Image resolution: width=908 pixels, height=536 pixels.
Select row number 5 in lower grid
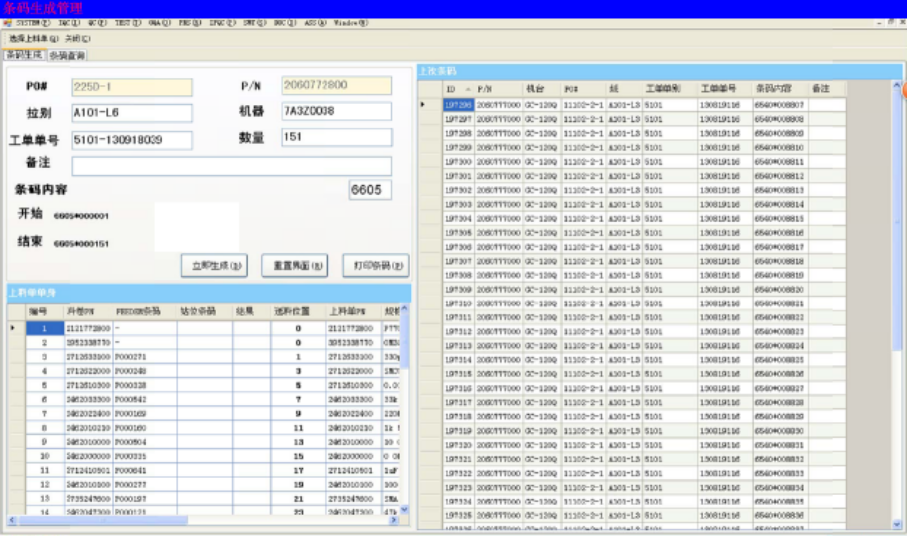[44, 385]
